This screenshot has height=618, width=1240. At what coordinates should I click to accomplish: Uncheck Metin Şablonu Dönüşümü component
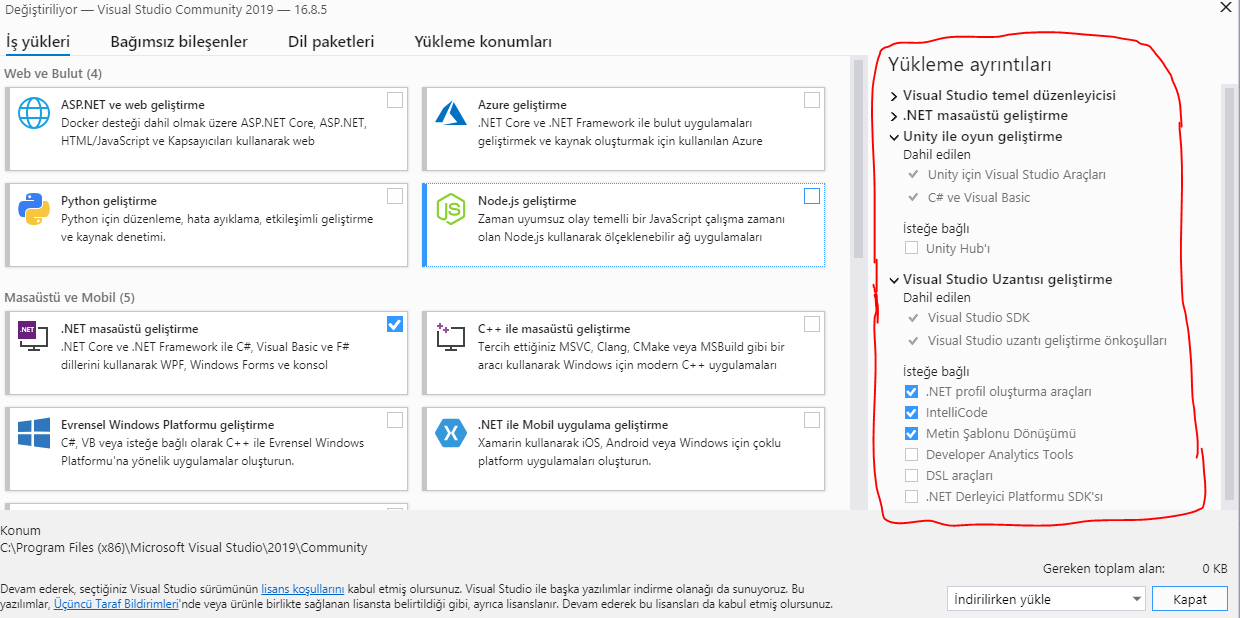(x=911, y=434)
